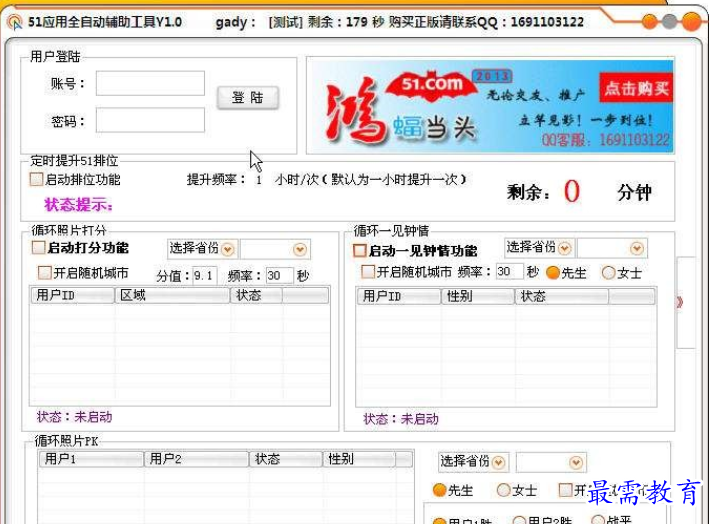Click the first orange window control circle
The width and height of the screenshot is (709, 524).
click(x=649, y=22)
